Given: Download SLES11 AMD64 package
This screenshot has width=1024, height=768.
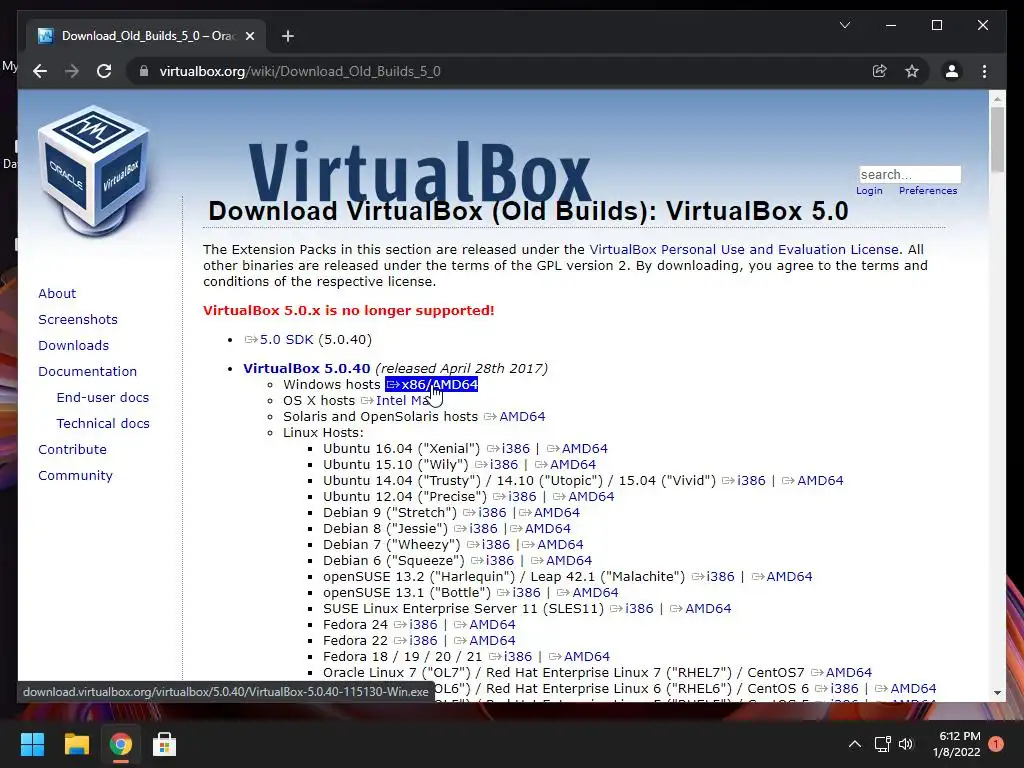Looking at the screenshot, I should [x=701, y=609].
